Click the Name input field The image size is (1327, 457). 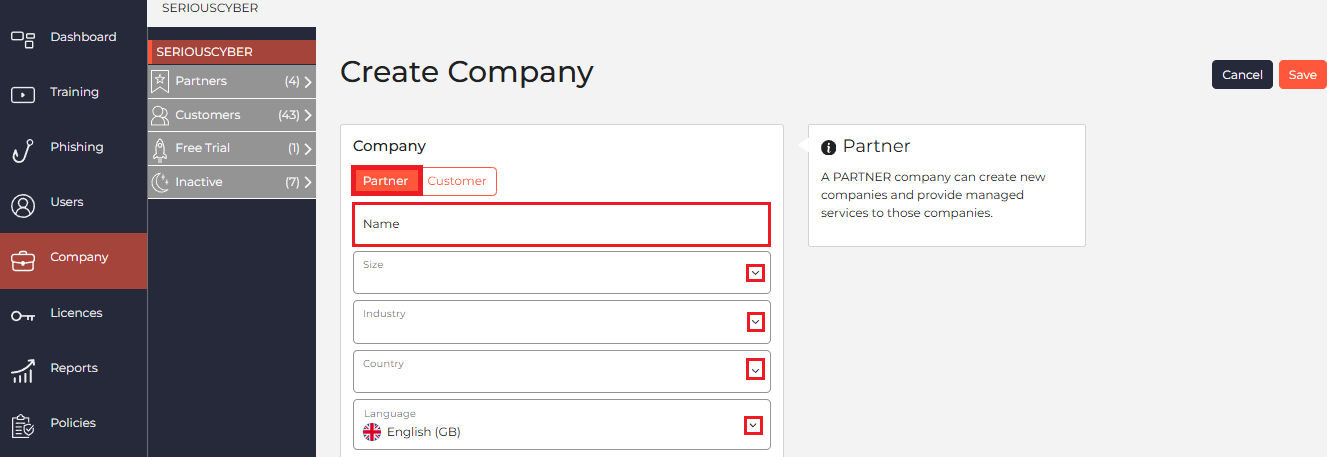tap(561, 224)
